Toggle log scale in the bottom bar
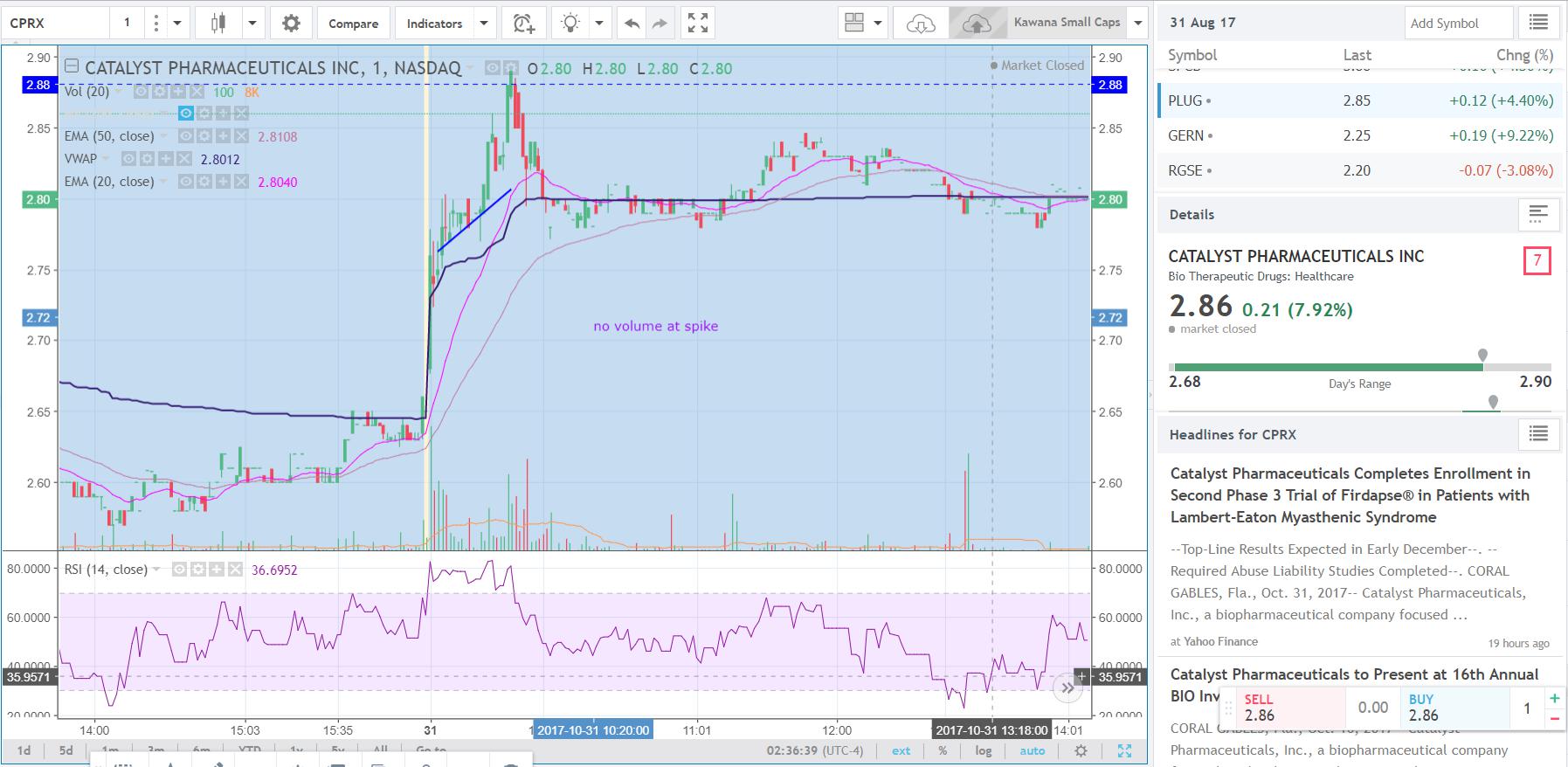 pyautogui.click(x=984, y=750)
